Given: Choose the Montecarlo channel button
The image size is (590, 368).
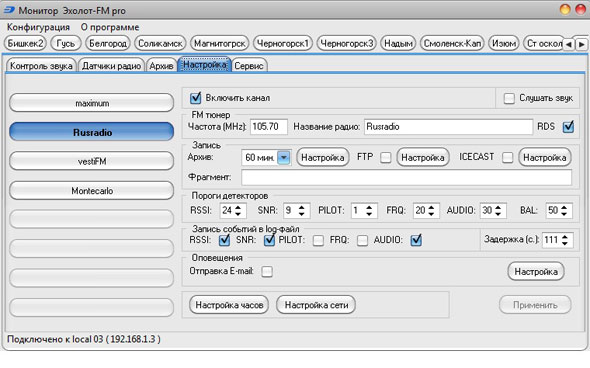Looking at the screenshot, I should point(92,190).
